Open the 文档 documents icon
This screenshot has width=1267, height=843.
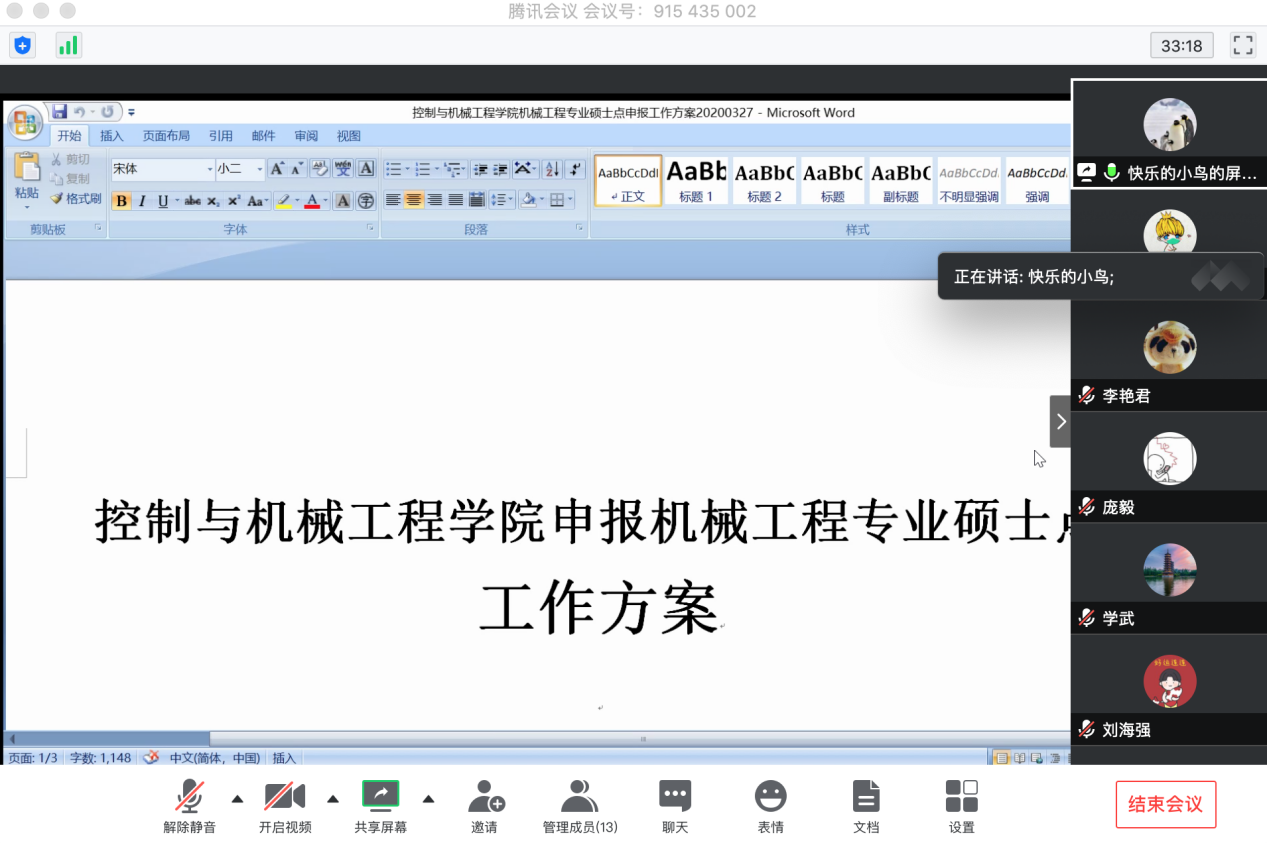[x=866, y=807]
